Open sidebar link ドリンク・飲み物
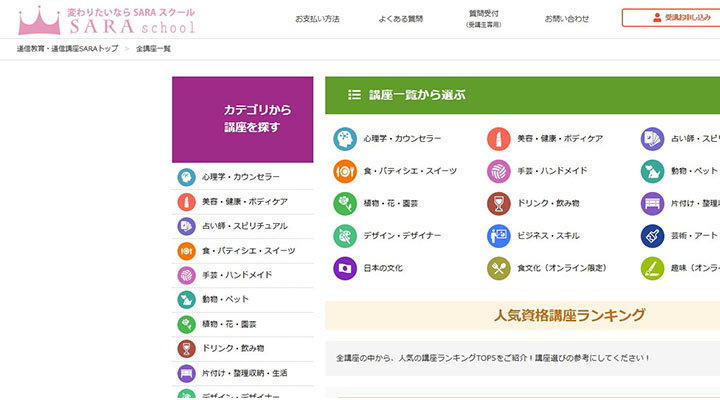This screenshot has width=720, height=400. click(233, 349)
